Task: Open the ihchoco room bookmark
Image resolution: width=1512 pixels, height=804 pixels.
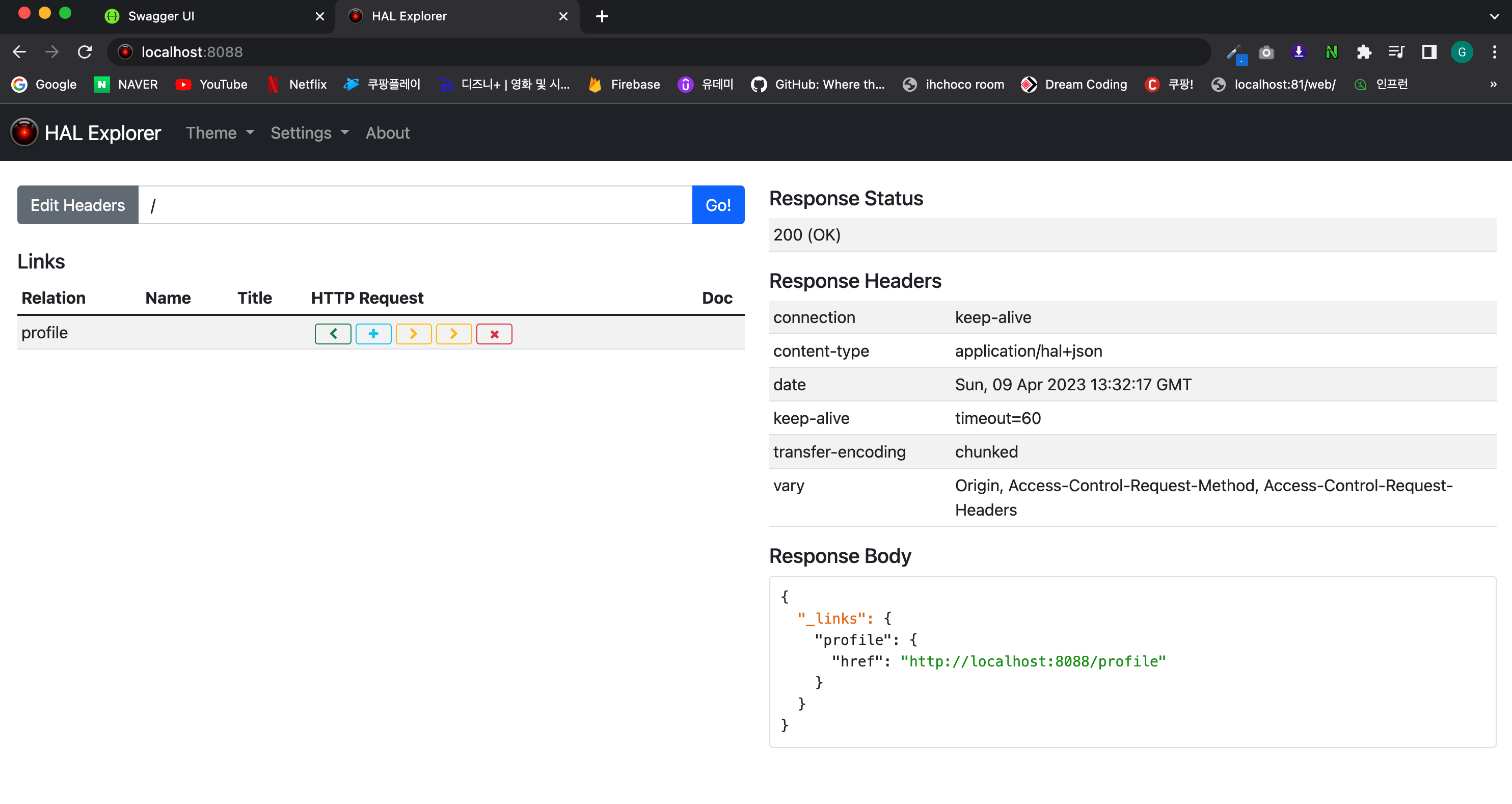Action: (x=954, y=84)
